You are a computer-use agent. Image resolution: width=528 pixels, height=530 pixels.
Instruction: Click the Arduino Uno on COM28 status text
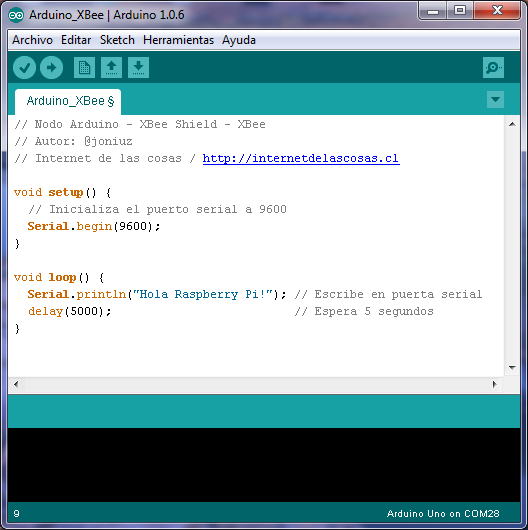[x=443, y=514]
